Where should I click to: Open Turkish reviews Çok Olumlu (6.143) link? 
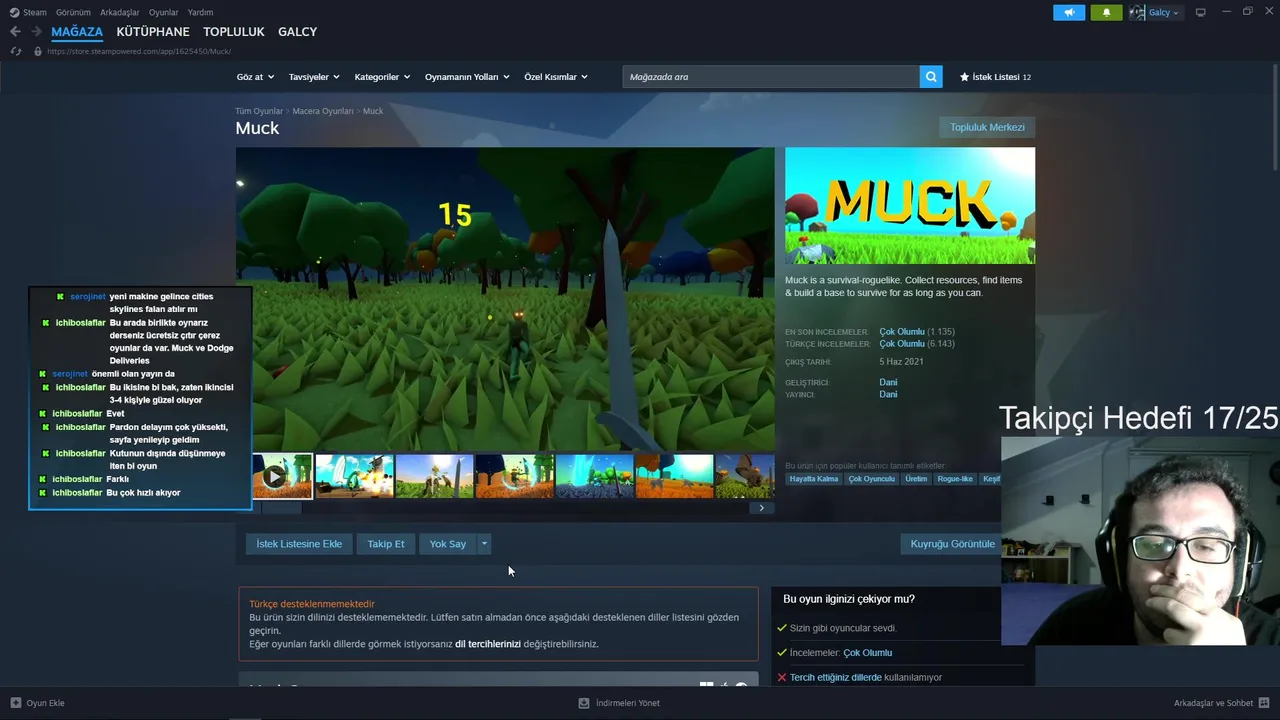point(917,344)
